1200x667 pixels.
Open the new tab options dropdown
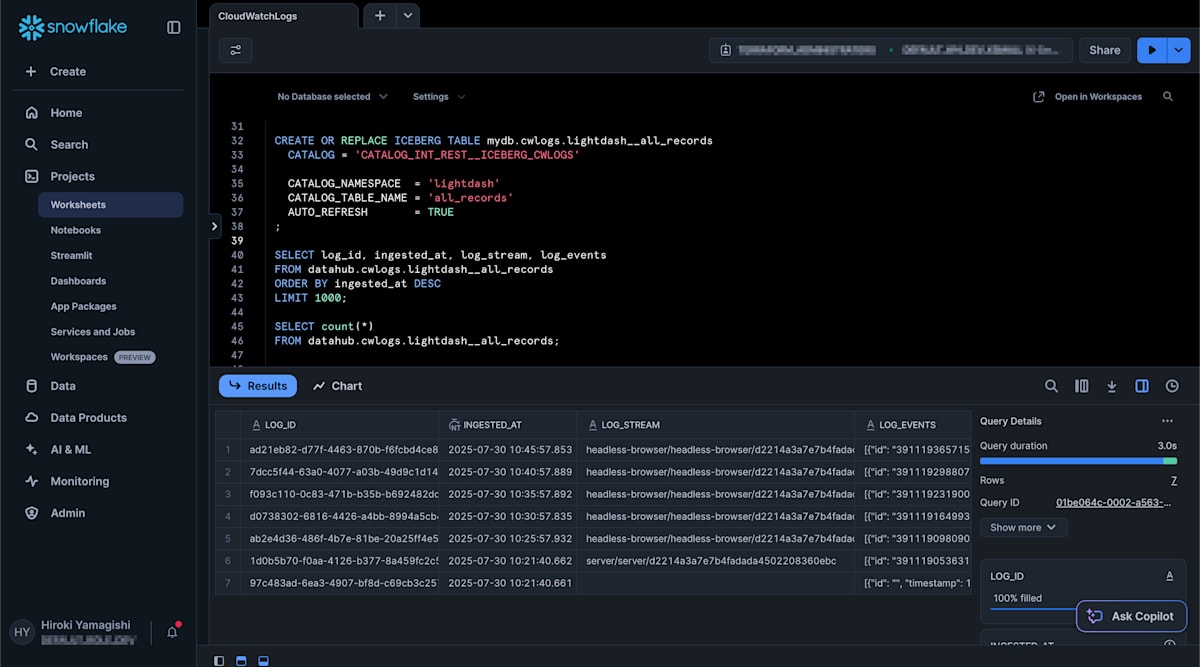407,16
